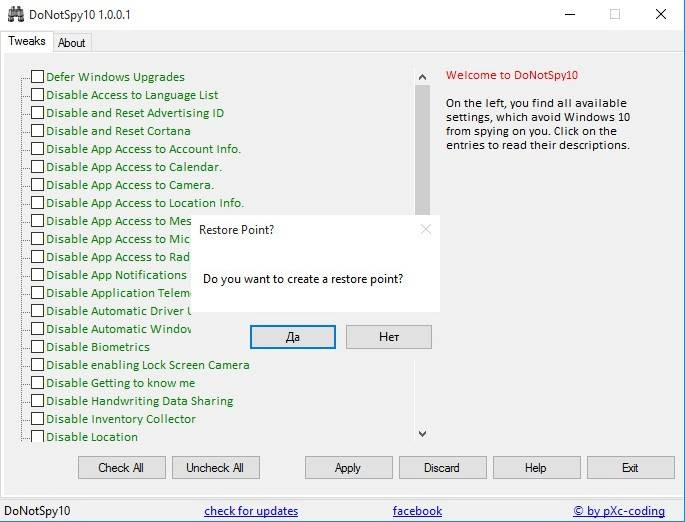Select Disable Inventory Collector entry text

coord(121,419)
